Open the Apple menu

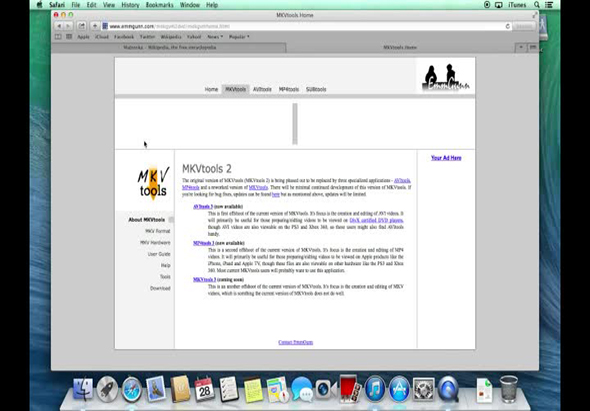[40, 5]
